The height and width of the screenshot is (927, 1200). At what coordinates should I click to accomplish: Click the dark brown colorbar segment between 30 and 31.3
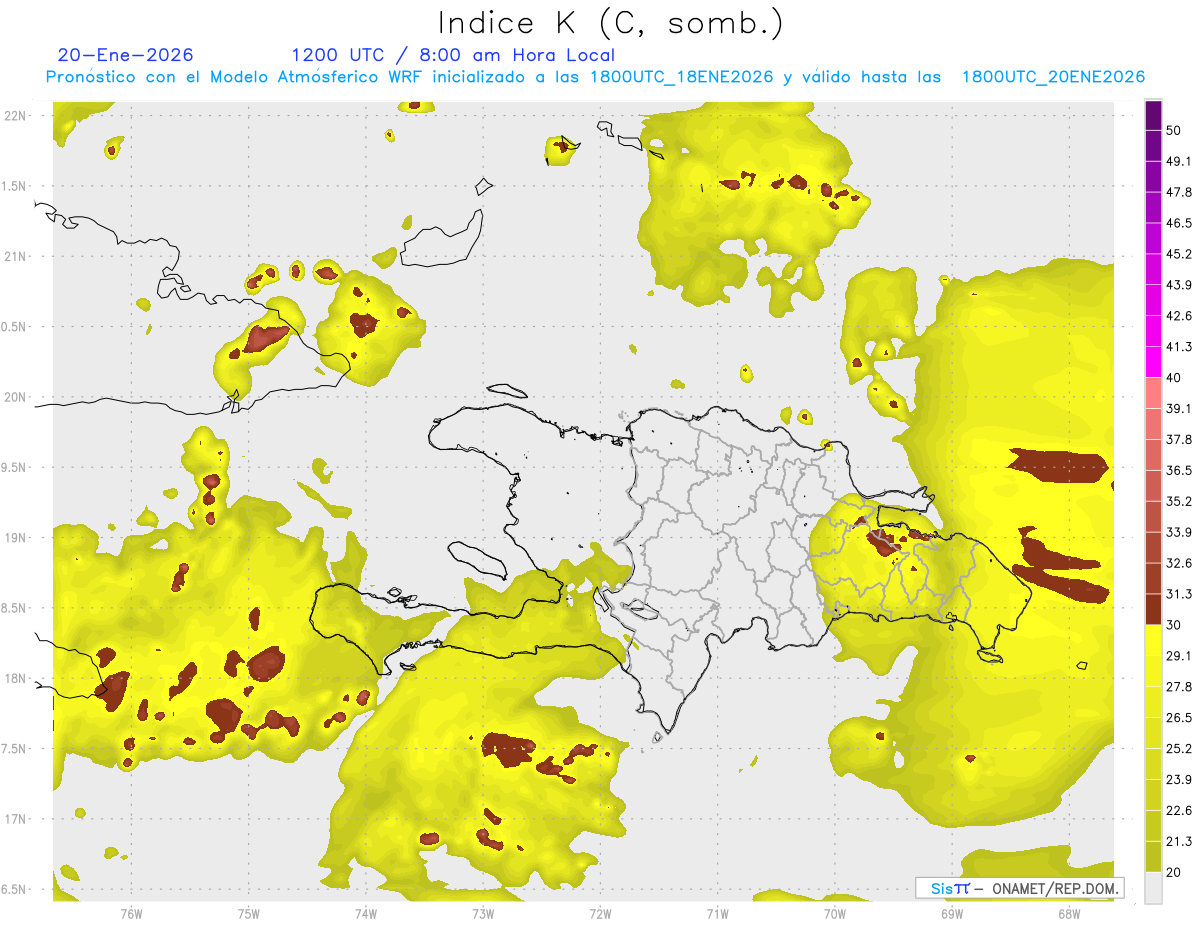click(1154, 609)
